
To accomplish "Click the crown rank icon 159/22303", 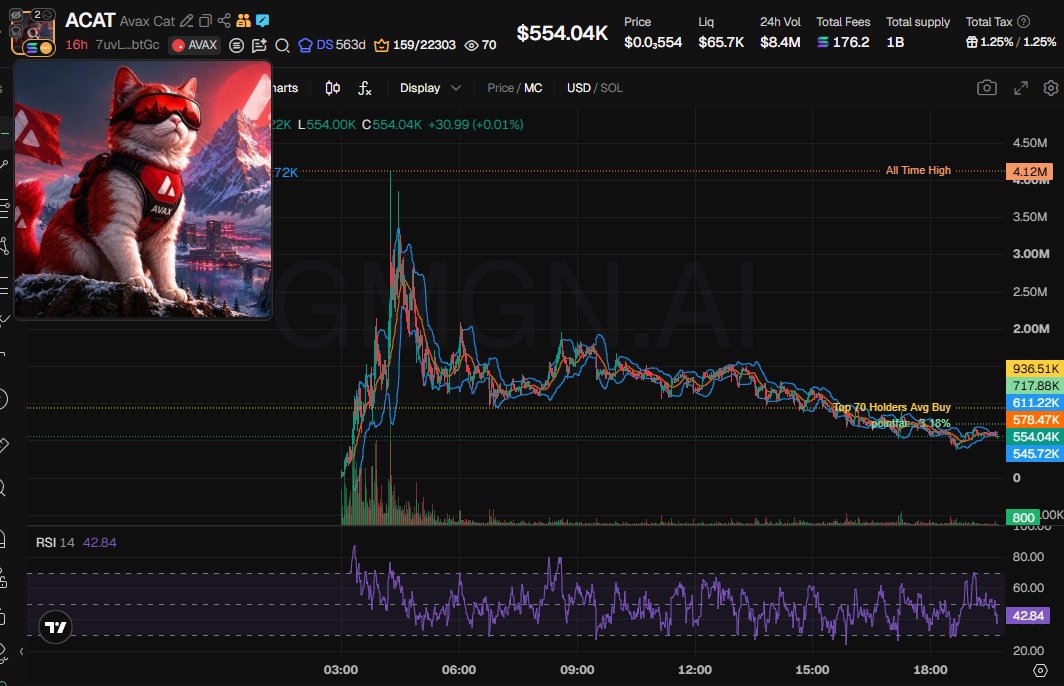I will pyautogui.click(x=381, y=45).
